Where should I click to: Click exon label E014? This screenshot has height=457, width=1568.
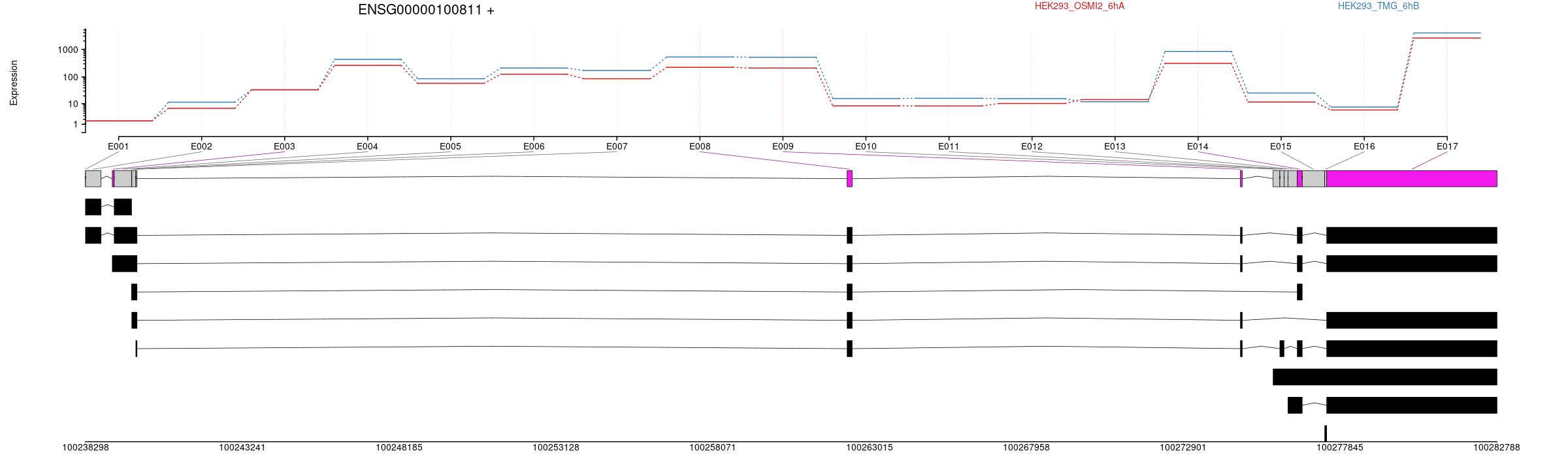point(1198,146)
